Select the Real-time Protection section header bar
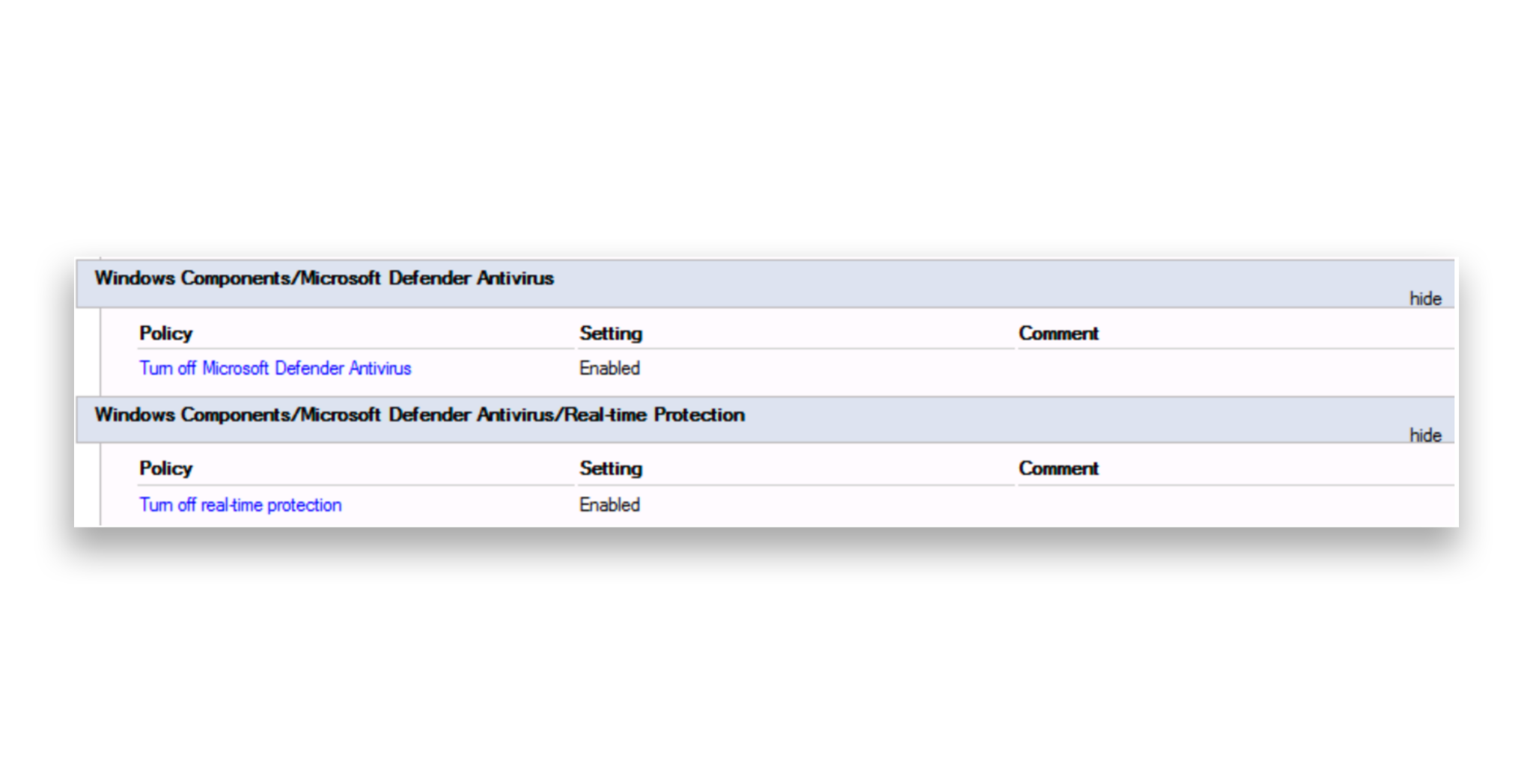Image resolution: width=1533 pixels, height=784 pixels. (419, 415)
